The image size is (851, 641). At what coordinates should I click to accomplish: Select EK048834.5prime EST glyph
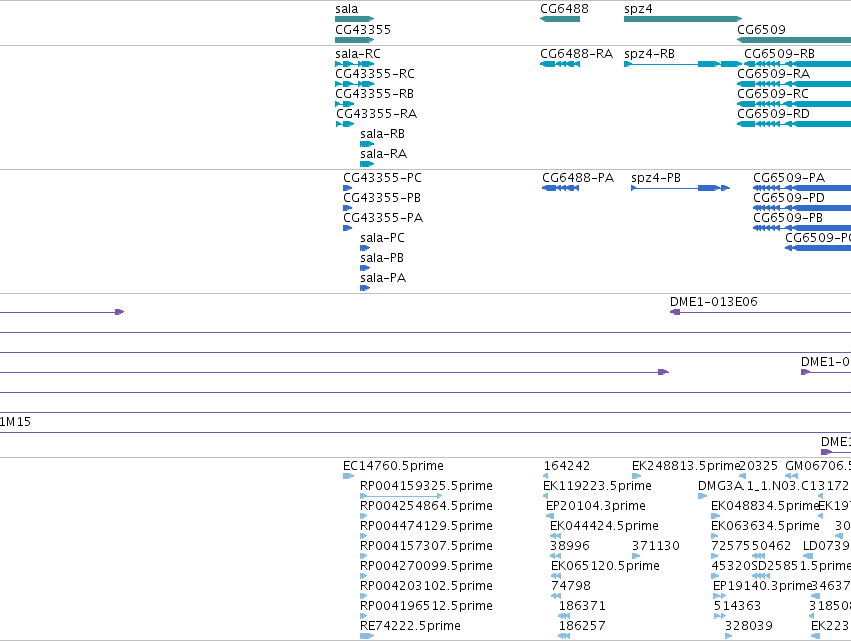click(x=715, y=516)
